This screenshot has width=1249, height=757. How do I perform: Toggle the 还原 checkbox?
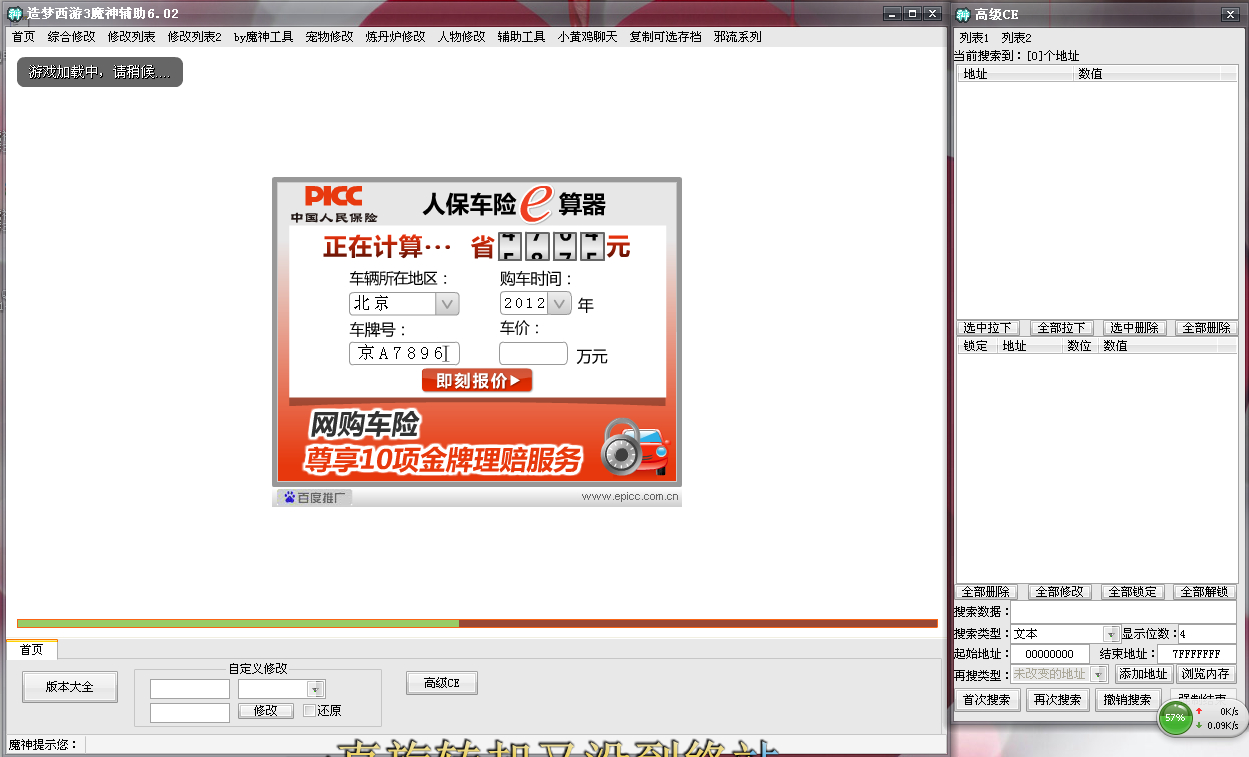click(x=310, y=711)
